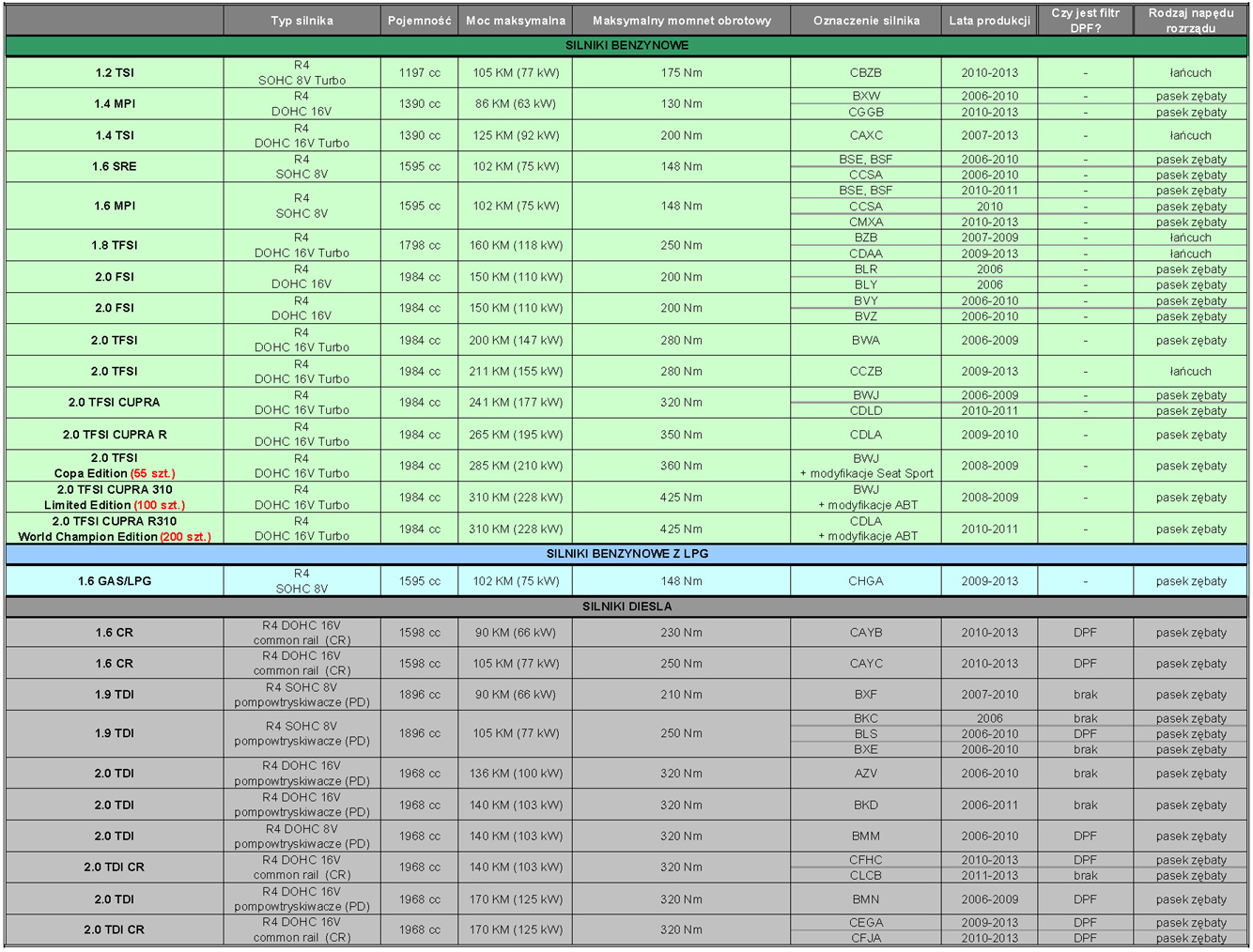Viewport: 1253px width, 952px height.
Task: Click the Moc maksymalna header cell
Action: (516, 21)
